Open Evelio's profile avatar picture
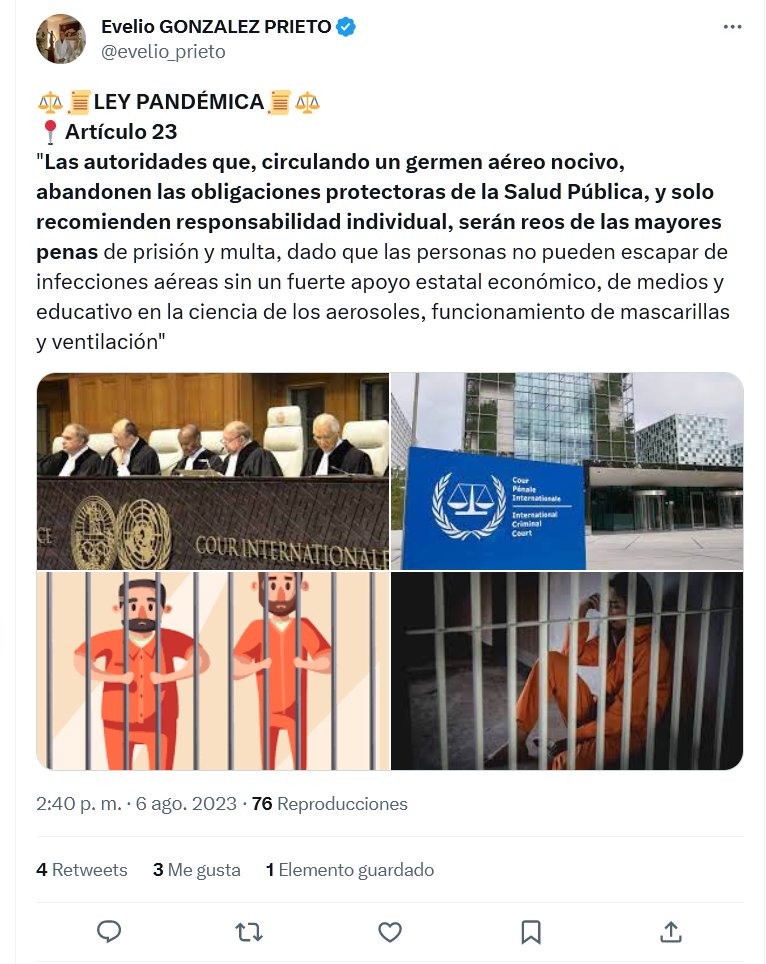 point(61,39)
